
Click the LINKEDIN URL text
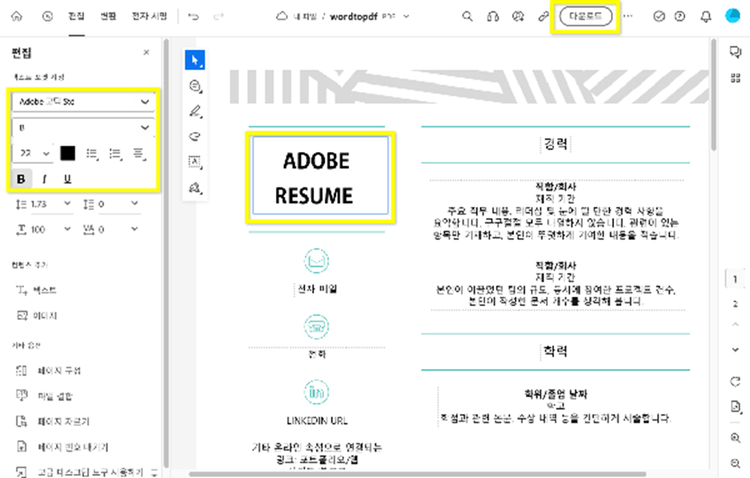(x=317, y=421)
